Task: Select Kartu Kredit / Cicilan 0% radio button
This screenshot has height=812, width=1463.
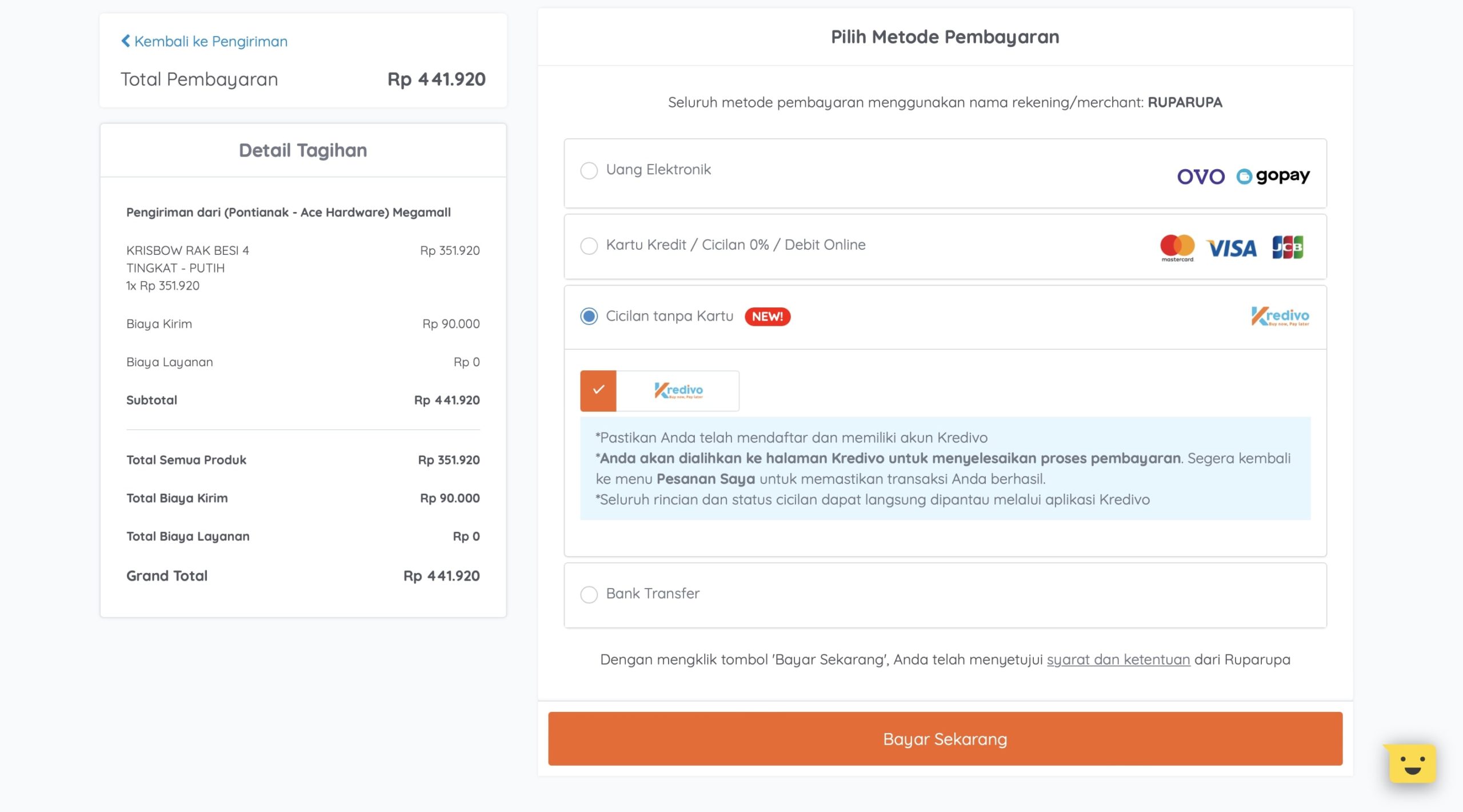Action: 589,246
